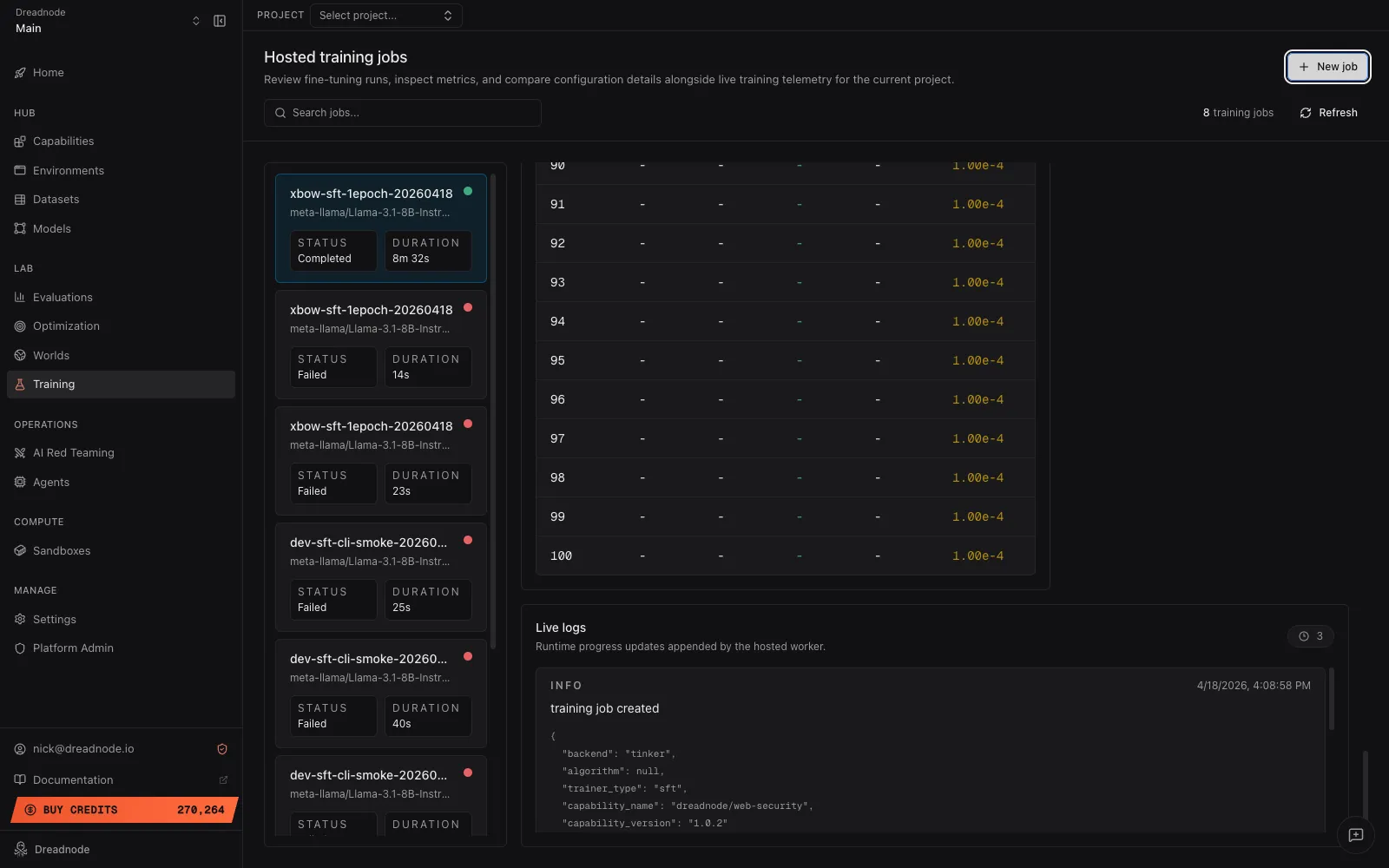Click the Evaluations chart icon
This screenshot has width=1389, height=868.
21,297
